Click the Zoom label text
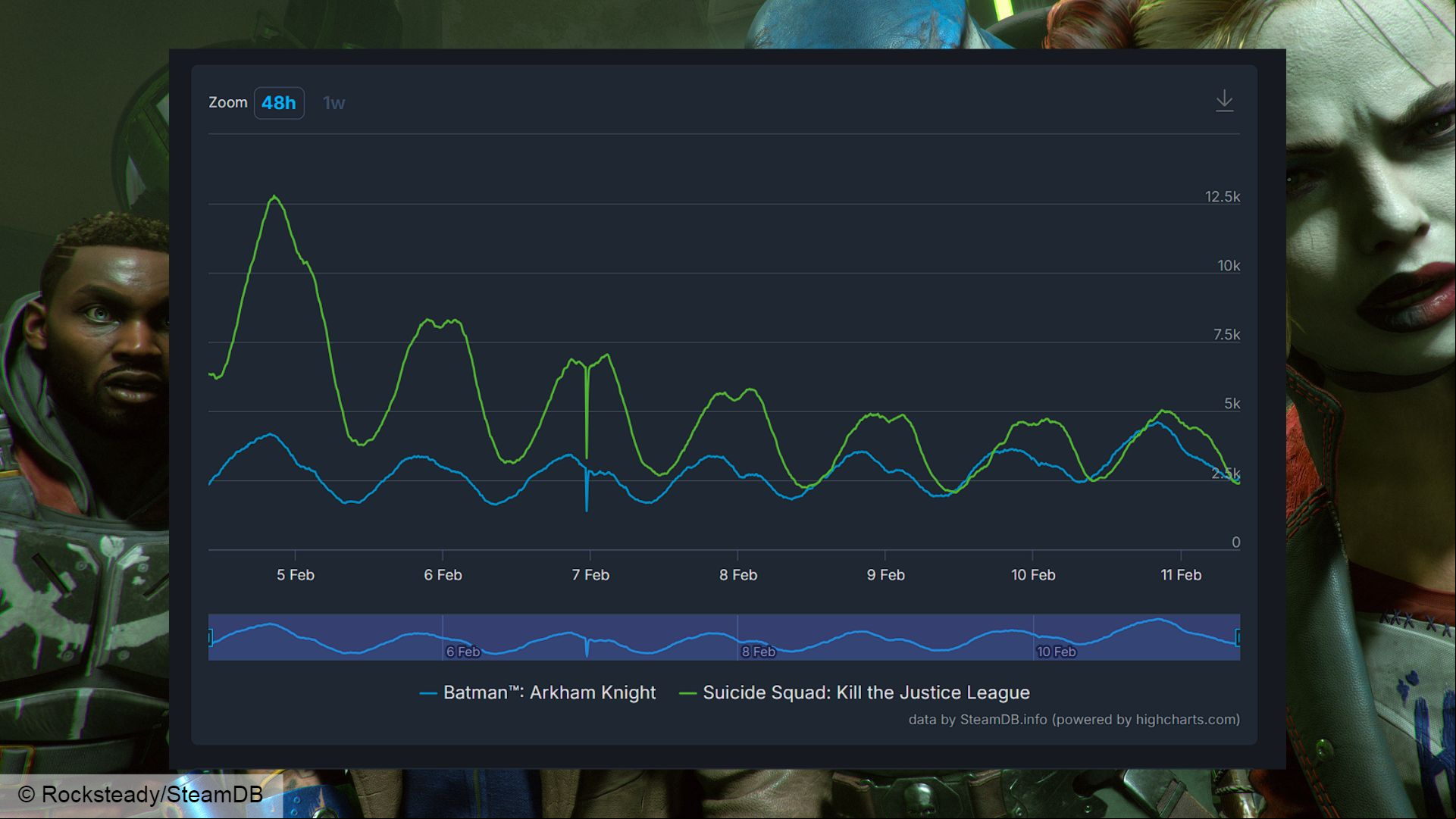Image resolution: width=1456 pixels, height=819 pixels. tap(228, 102)
